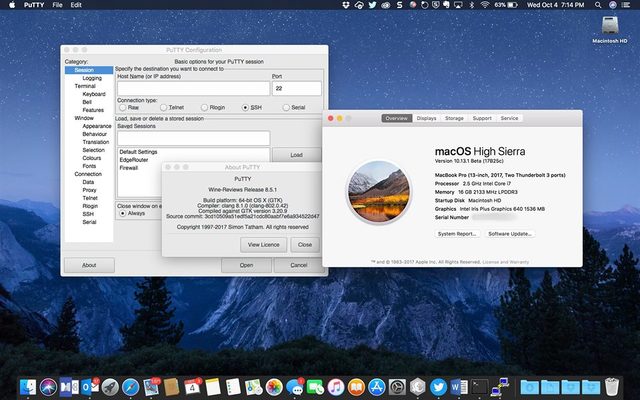Select the Colours category
The height and width of the screenshot is (400, 640).
(x=92, y=158)
